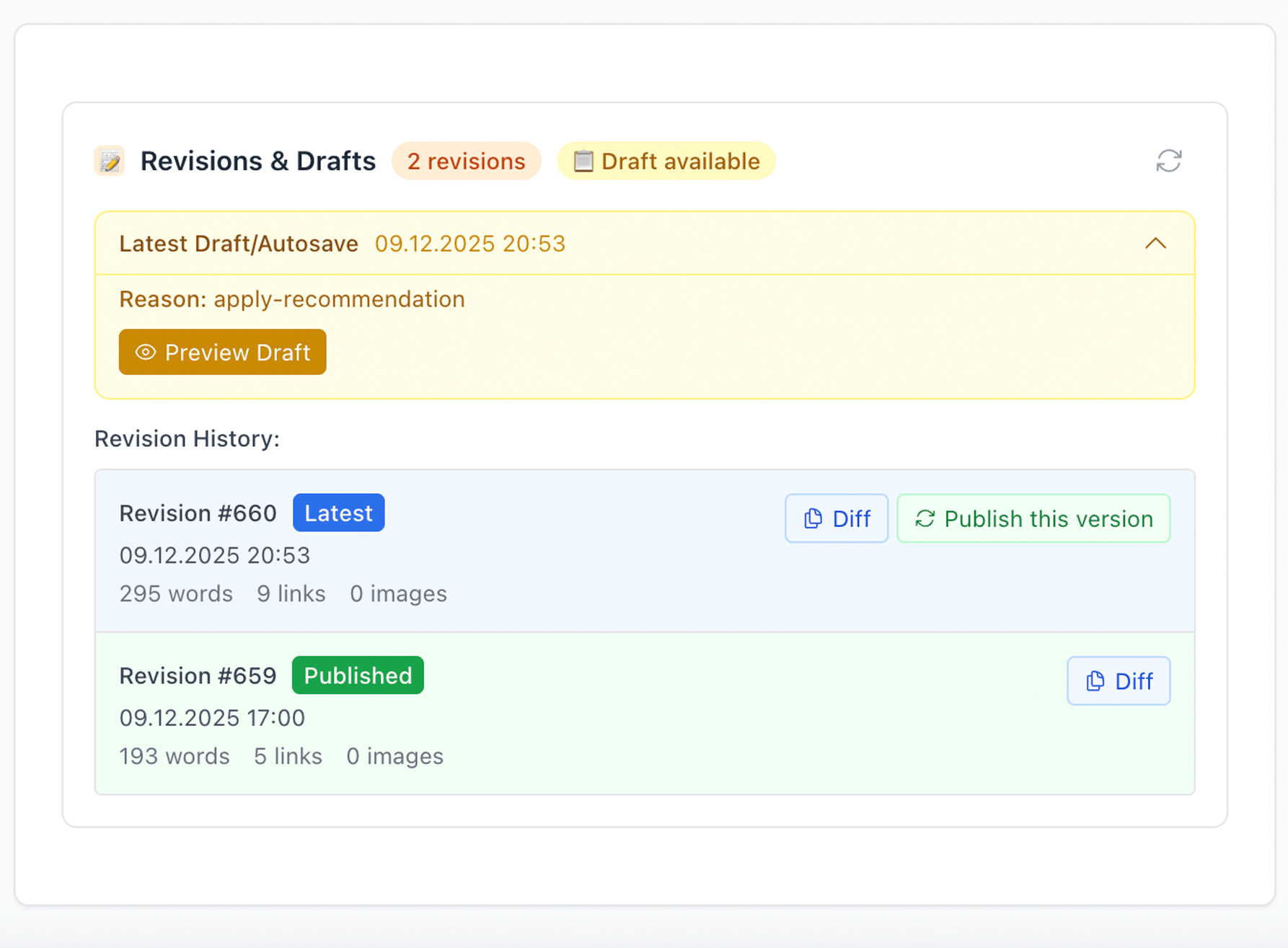This screenshot has height=948, width=1288.
Task: Click the copy icon inside Revision #659 Diff button
Action: (1095, 681)
